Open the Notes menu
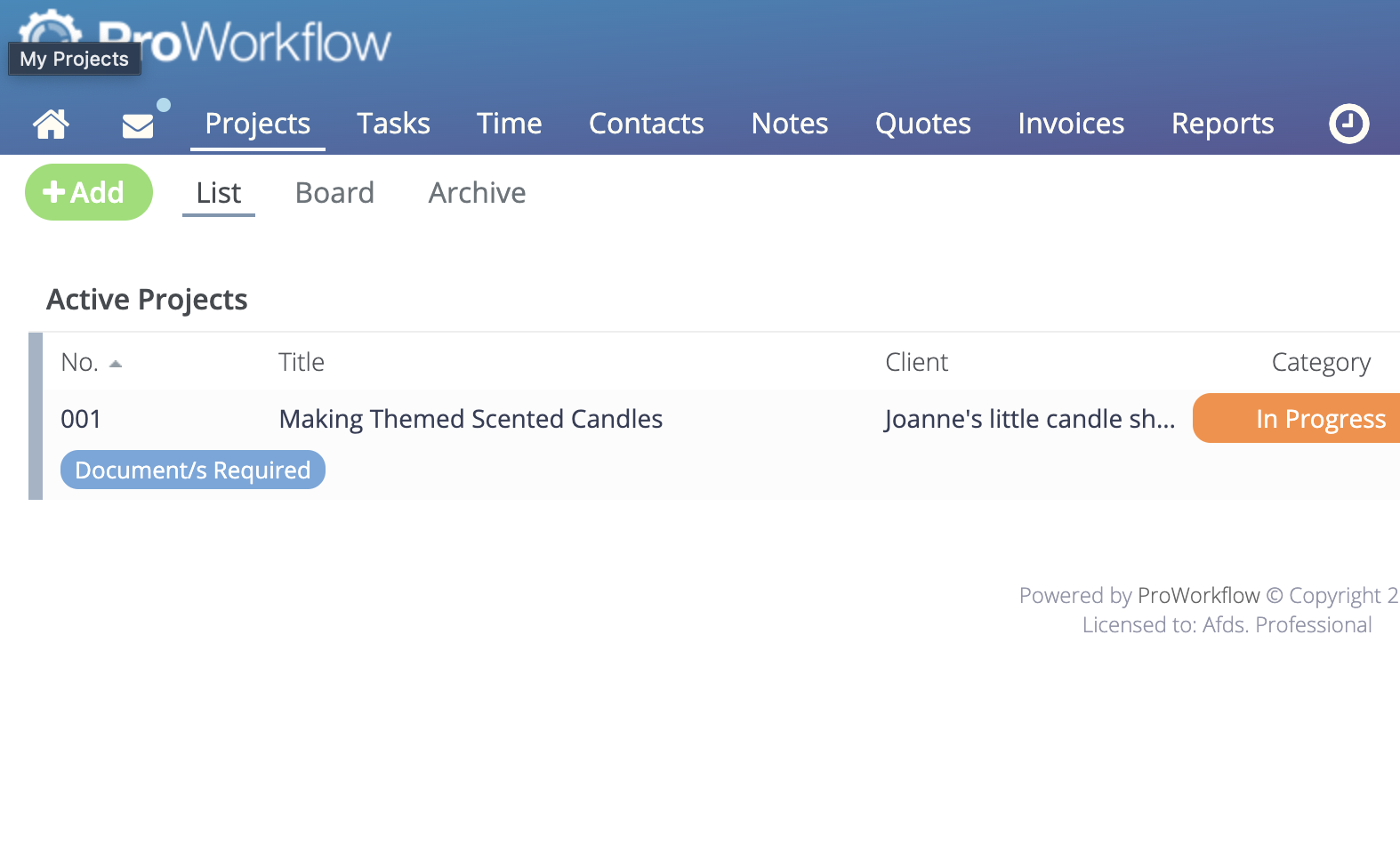This screenshot has width=1400, height=852. [790, 123]
